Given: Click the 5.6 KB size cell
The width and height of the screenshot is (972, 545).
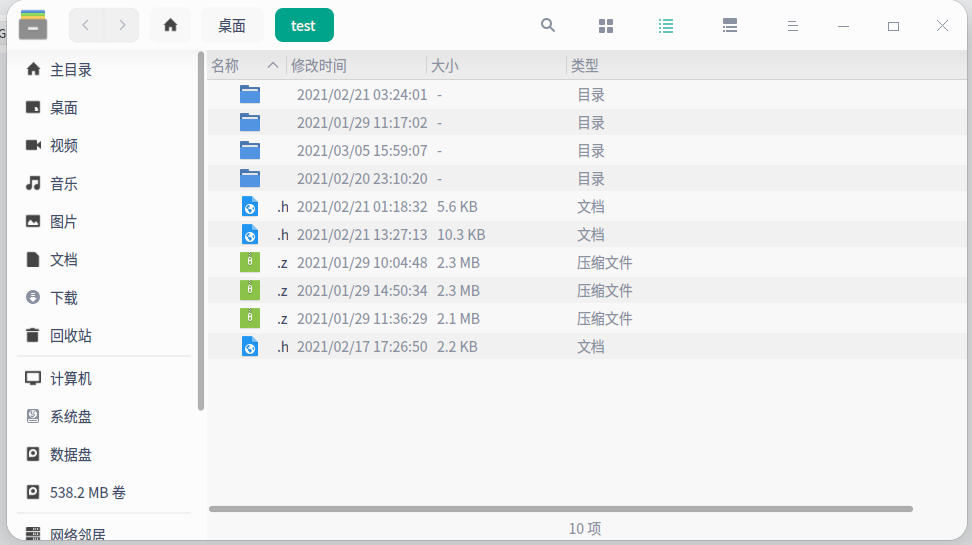Looking at the screenshot, I should pos(457,207).
